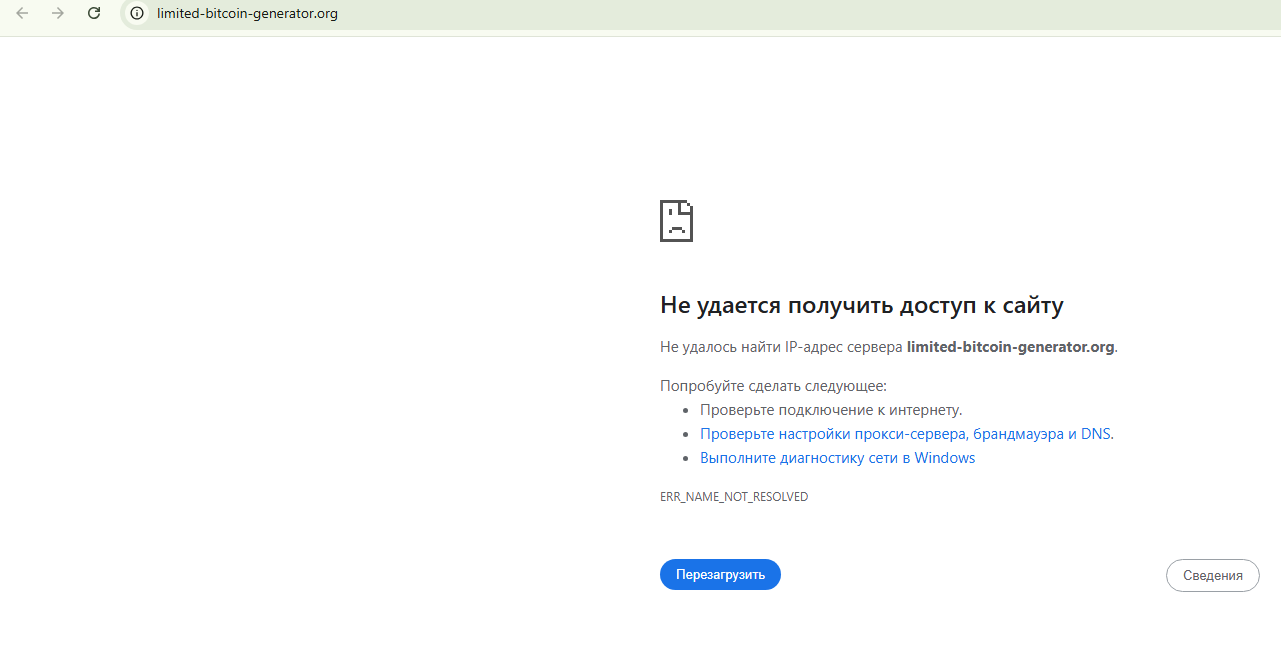
Task: Click the blue Перезагрузить button
Action: click(720, 575)
